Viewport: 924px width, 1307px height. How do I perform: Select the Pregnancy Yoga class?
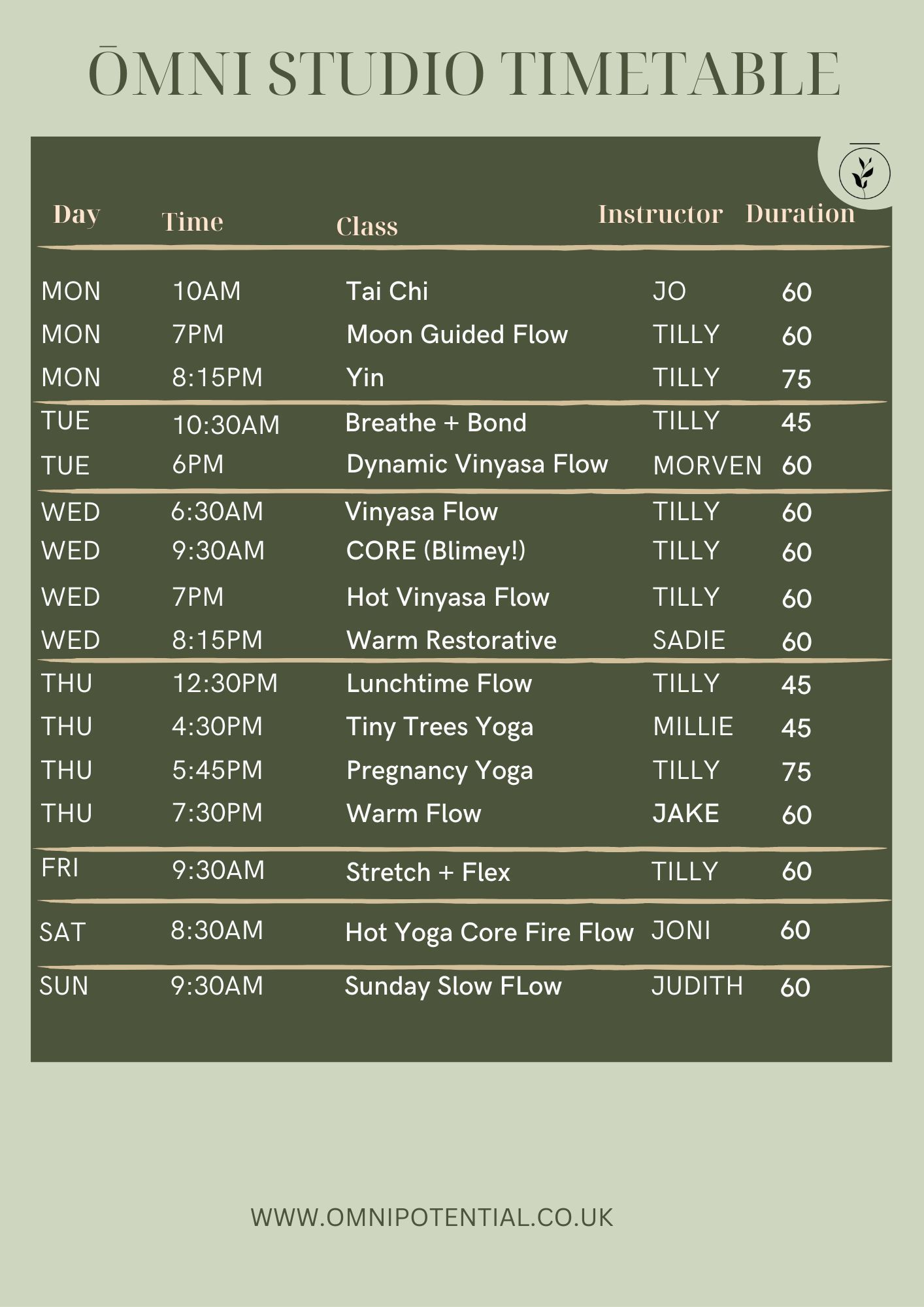(439, 770)
